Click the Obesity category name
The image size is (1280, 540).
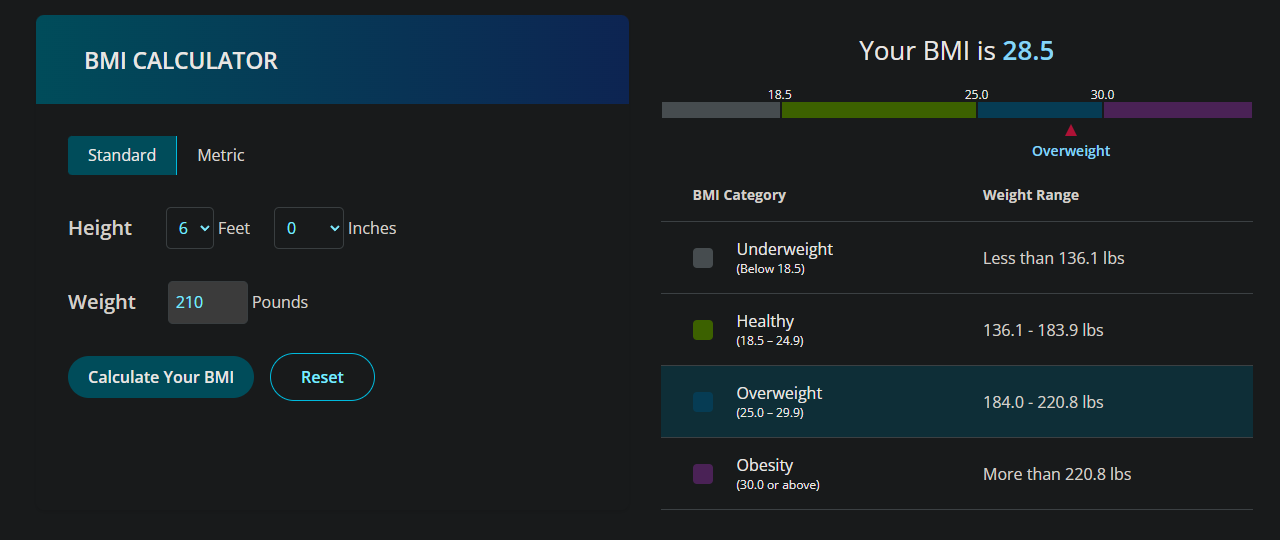765,465
